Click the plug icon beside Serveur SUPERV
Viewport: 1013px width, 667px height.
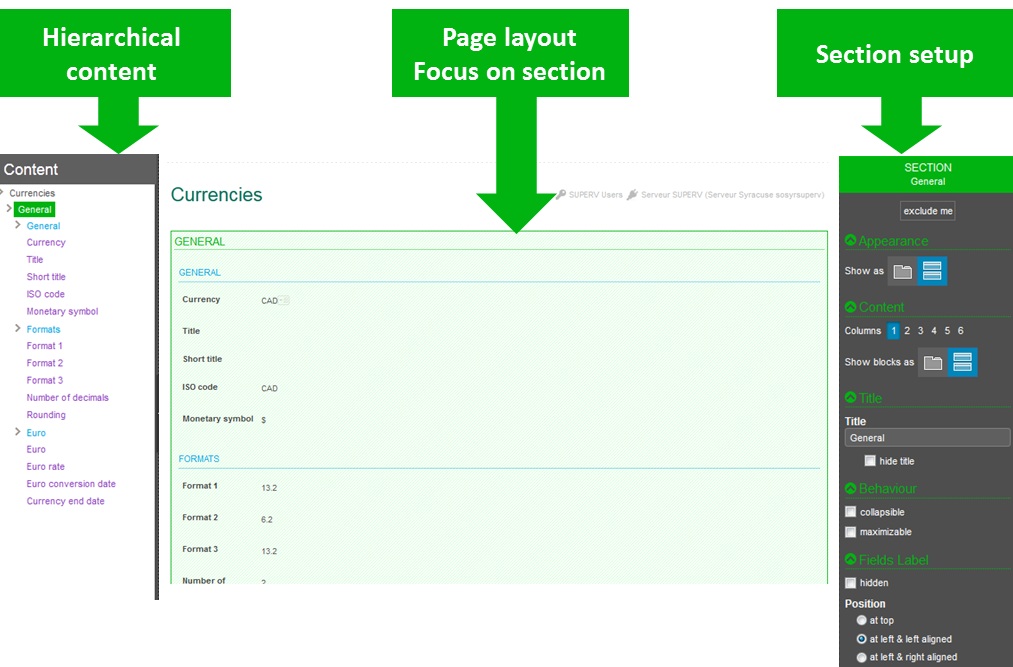point(632,195)
